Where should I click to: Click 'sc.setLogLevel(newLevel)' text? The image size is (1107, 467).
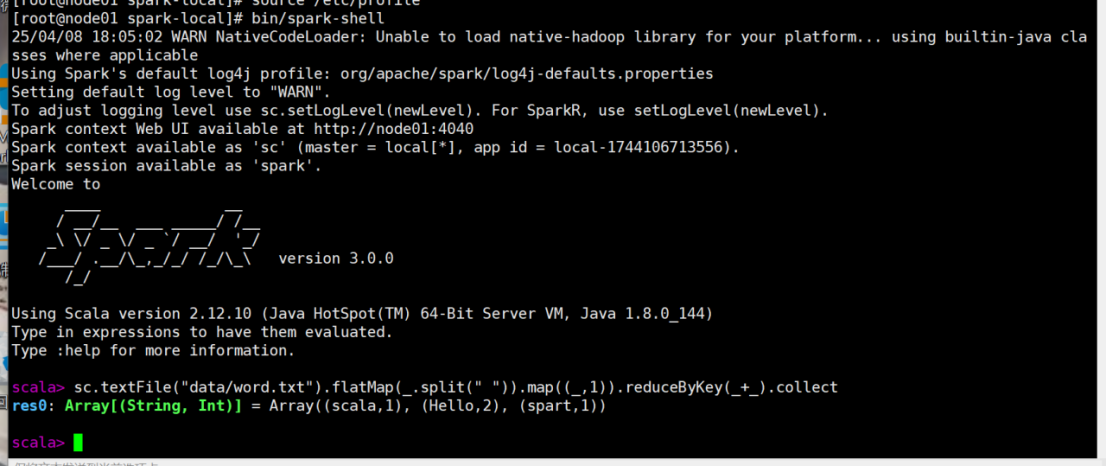pyautogui.click(x=367, y=111)
